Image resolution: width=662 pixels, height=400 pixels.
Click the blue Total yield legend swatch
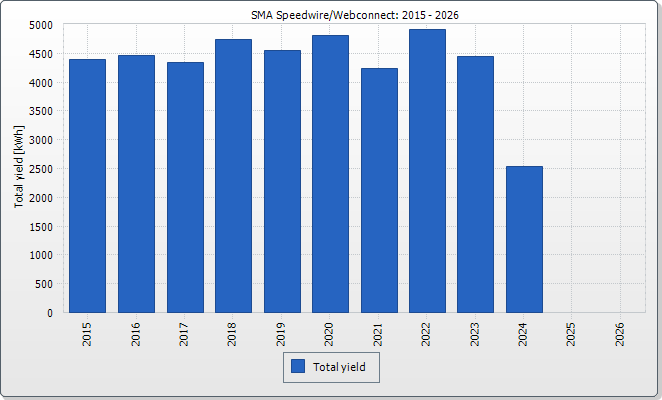point(297,367)
